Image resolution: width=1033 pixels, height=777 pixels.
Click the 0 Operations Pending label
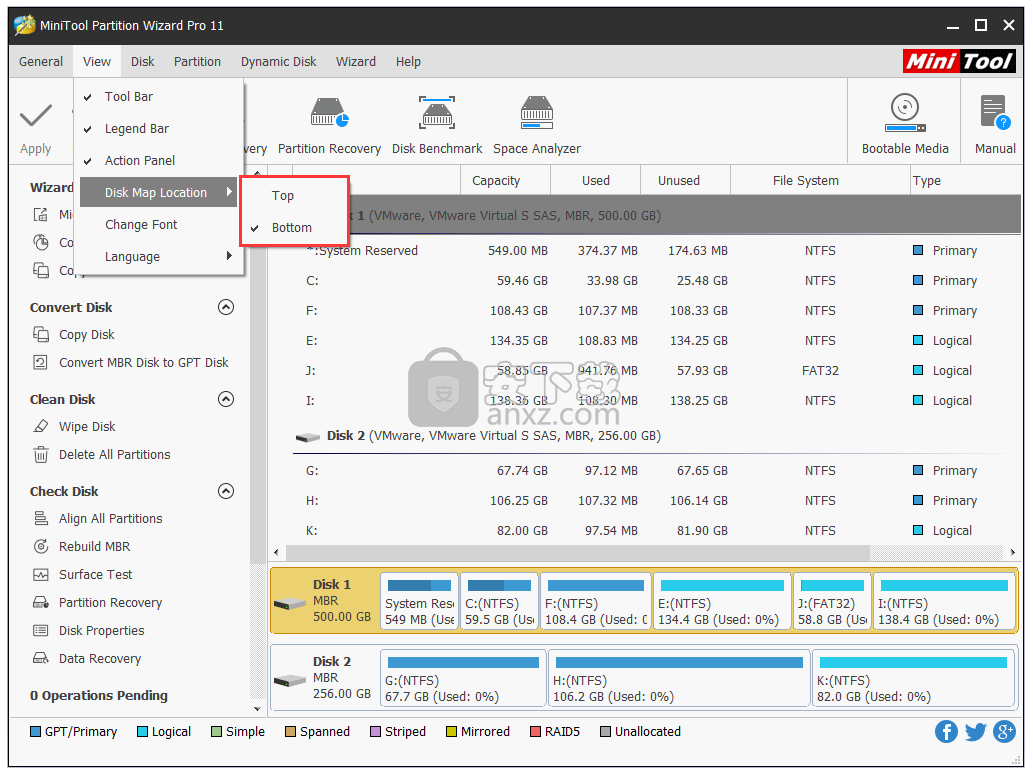click(x=99, y=696)
